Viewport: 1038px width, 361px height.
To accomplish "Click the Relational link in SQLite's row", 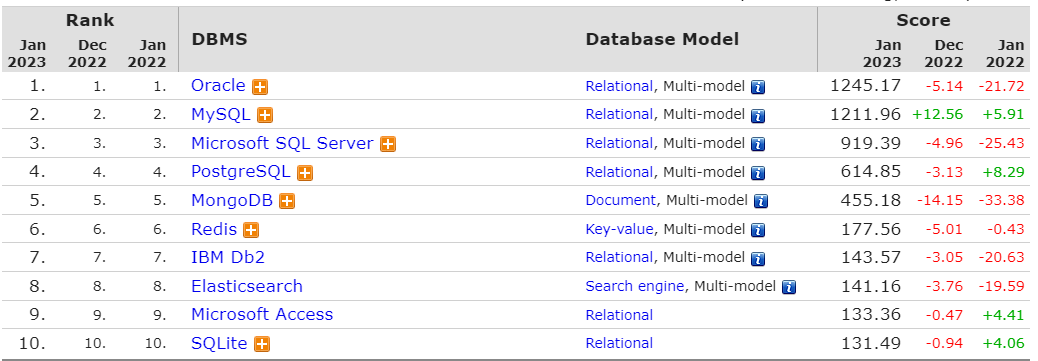I will pyautogui.click(x=619, y=343).
